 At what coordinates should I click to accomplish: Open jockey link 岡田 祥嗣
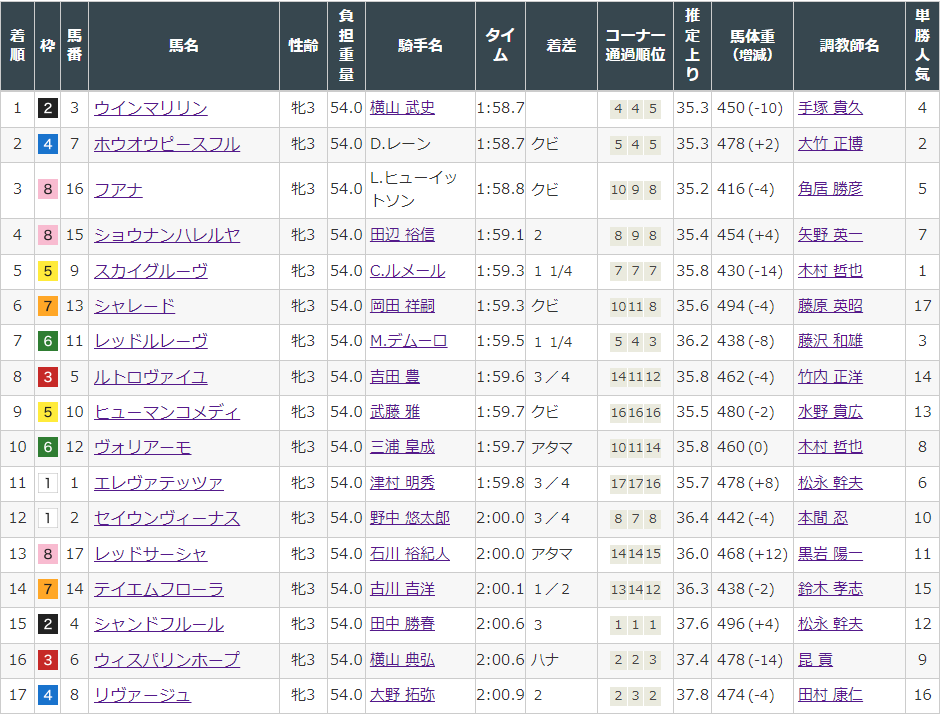(x=402, y=306)
